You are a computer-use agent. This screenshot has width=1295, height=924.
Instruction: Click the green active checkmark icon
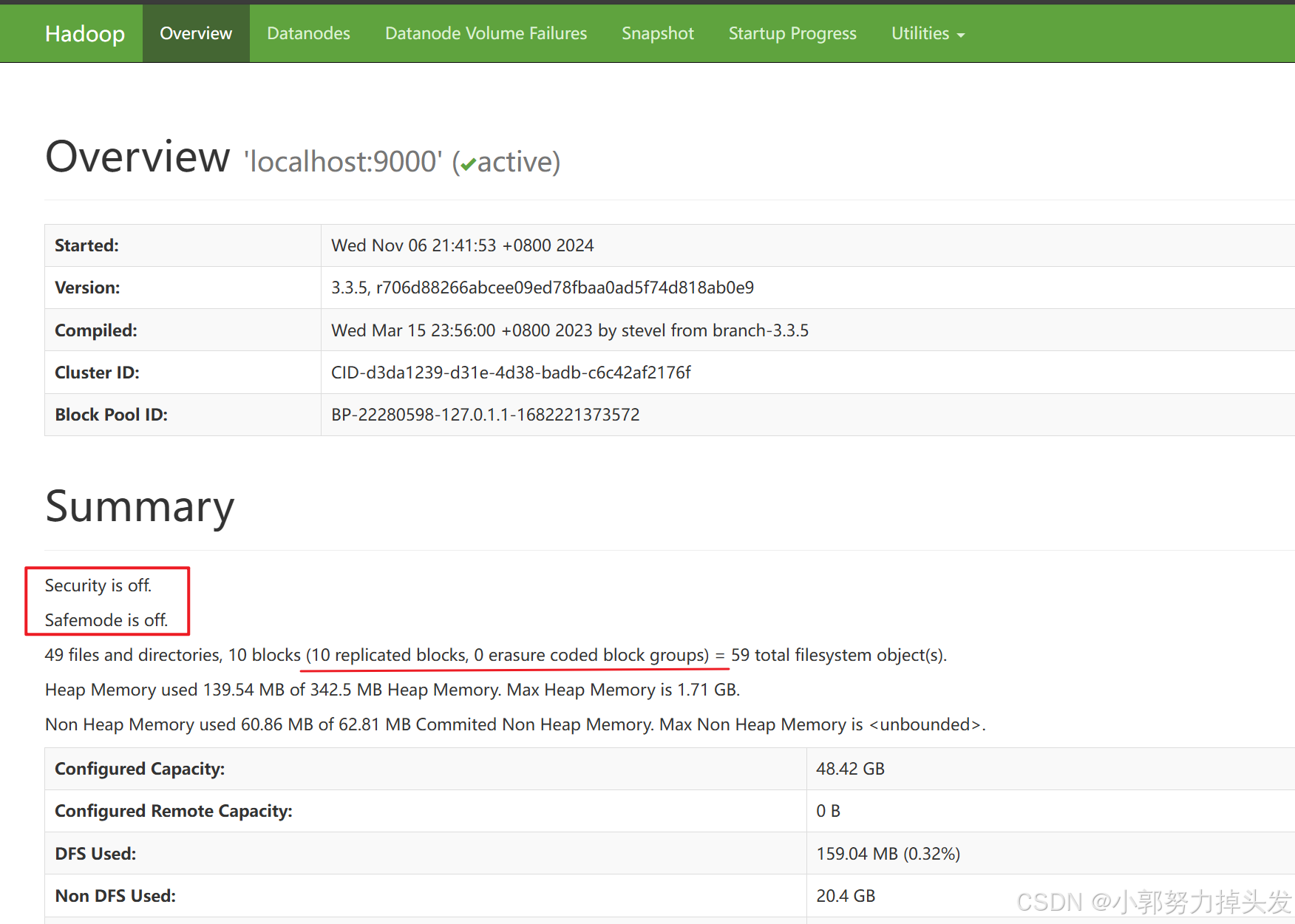click(468, 164)
